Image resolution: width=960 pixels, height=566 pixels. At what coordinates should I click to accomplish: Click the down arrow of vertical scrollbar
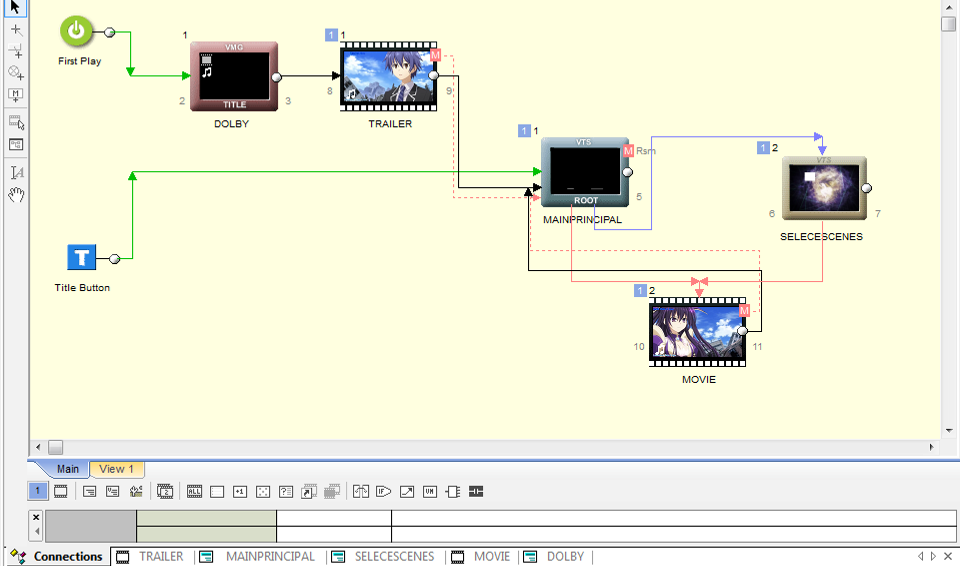coord(949,431)
